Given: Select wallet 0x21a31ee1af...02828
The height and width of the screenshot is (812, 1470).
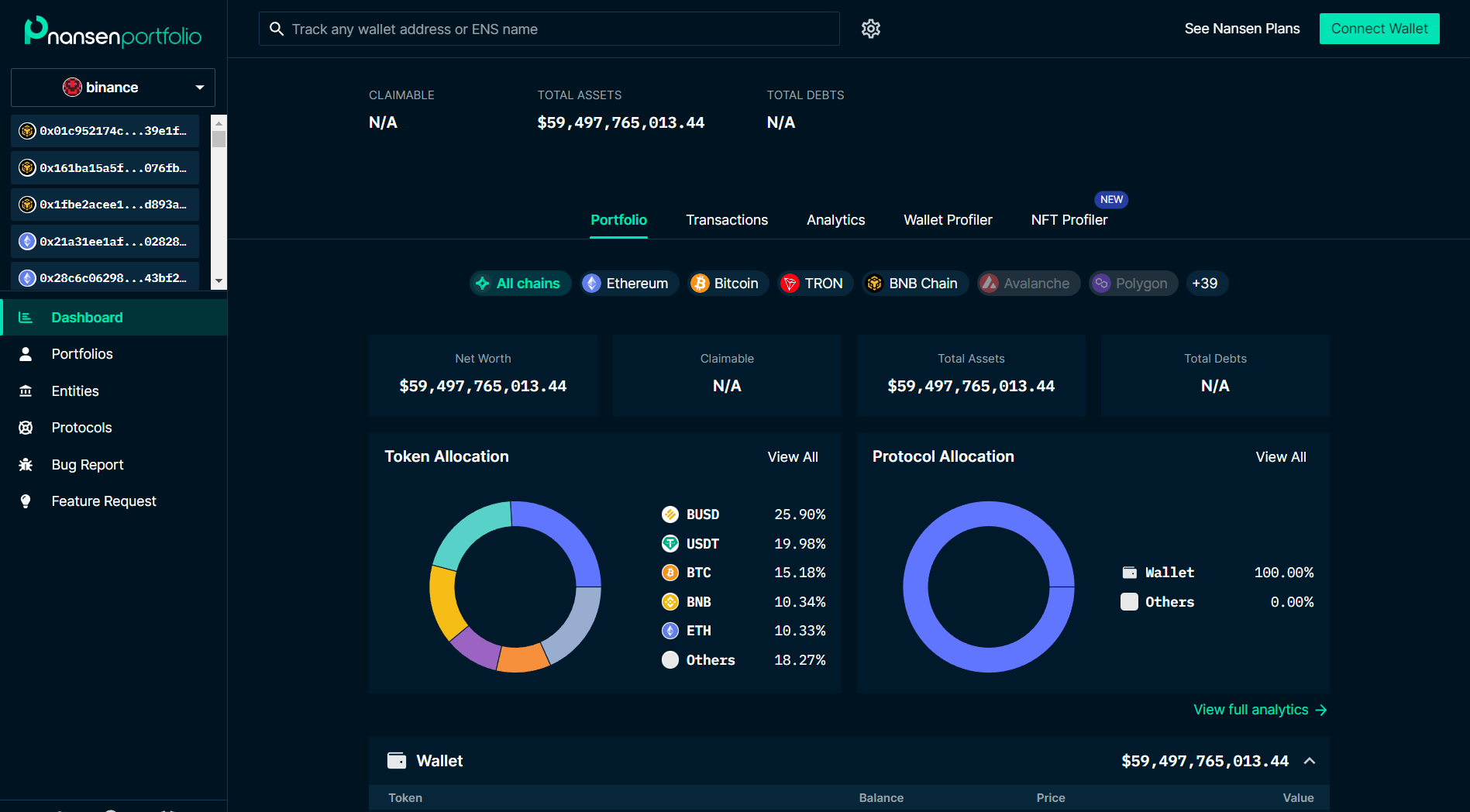Looking at the screenshot, I should pos(105,242).
